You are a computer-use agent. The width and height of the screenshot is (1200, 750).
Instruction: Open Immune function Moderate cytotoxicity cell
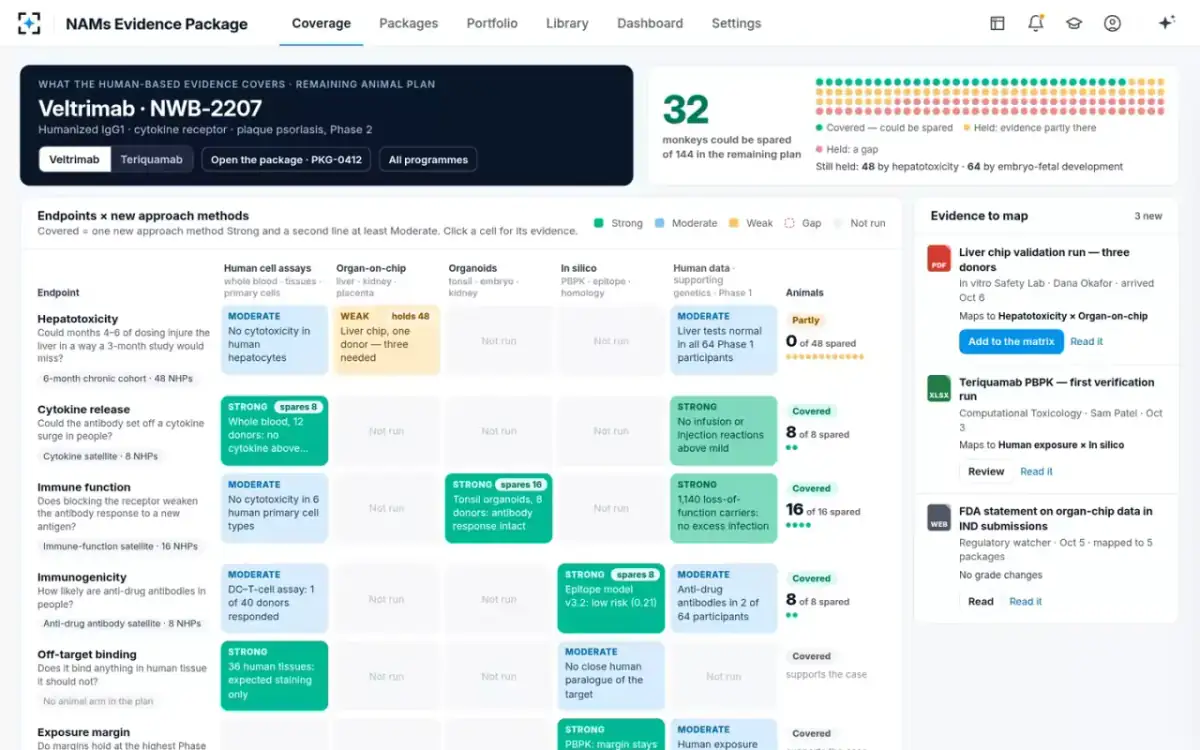274,508
